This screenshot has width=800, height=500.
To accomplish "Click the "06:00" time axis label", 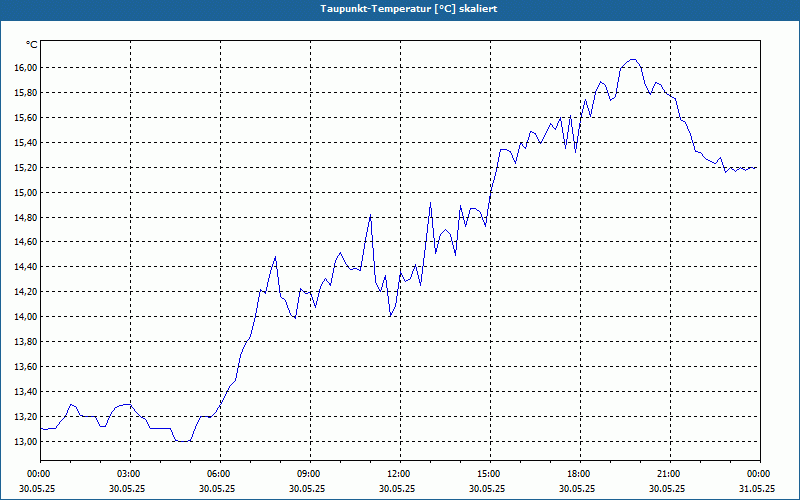I will click(217, 474).
